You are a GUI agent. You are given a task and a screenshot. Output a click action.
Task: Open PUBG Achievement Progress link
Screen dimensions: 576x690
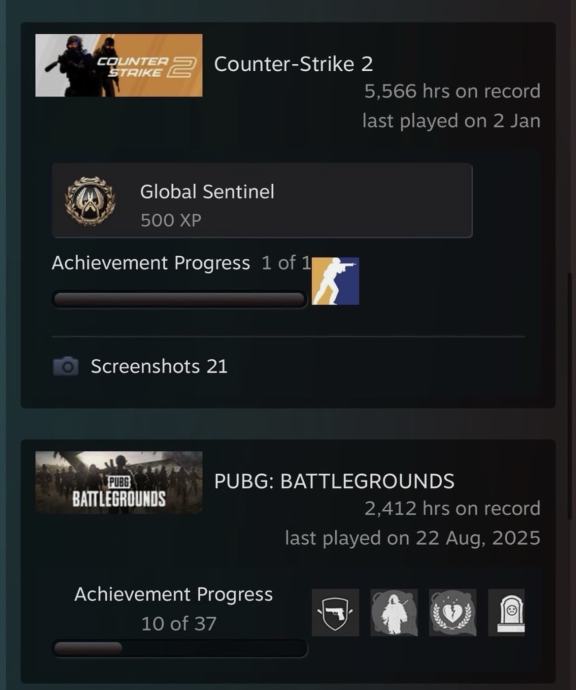tap(173, 594)
